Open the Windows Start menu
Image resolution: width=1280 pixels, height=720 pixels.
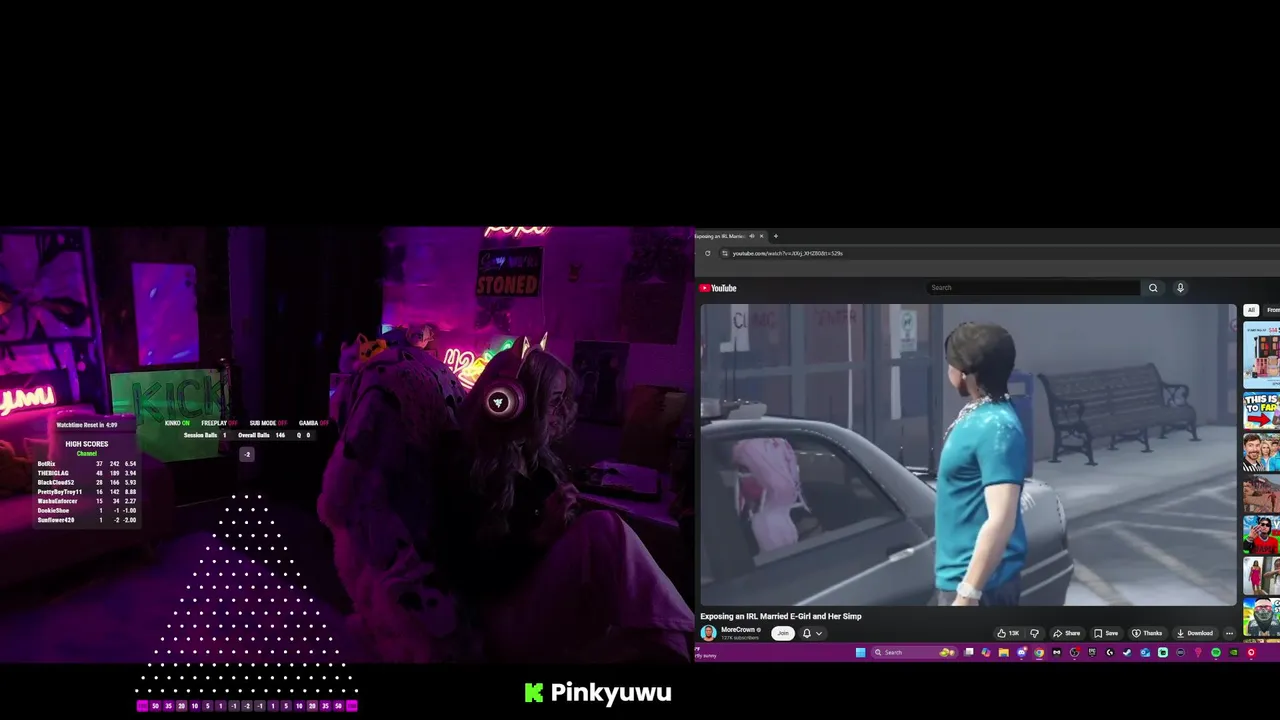(860, 652)
